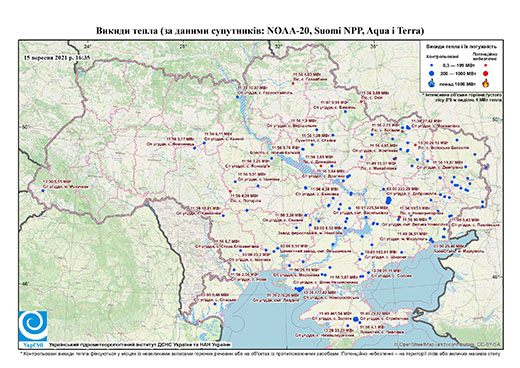Click the small blue dot legend symbol

432,65
